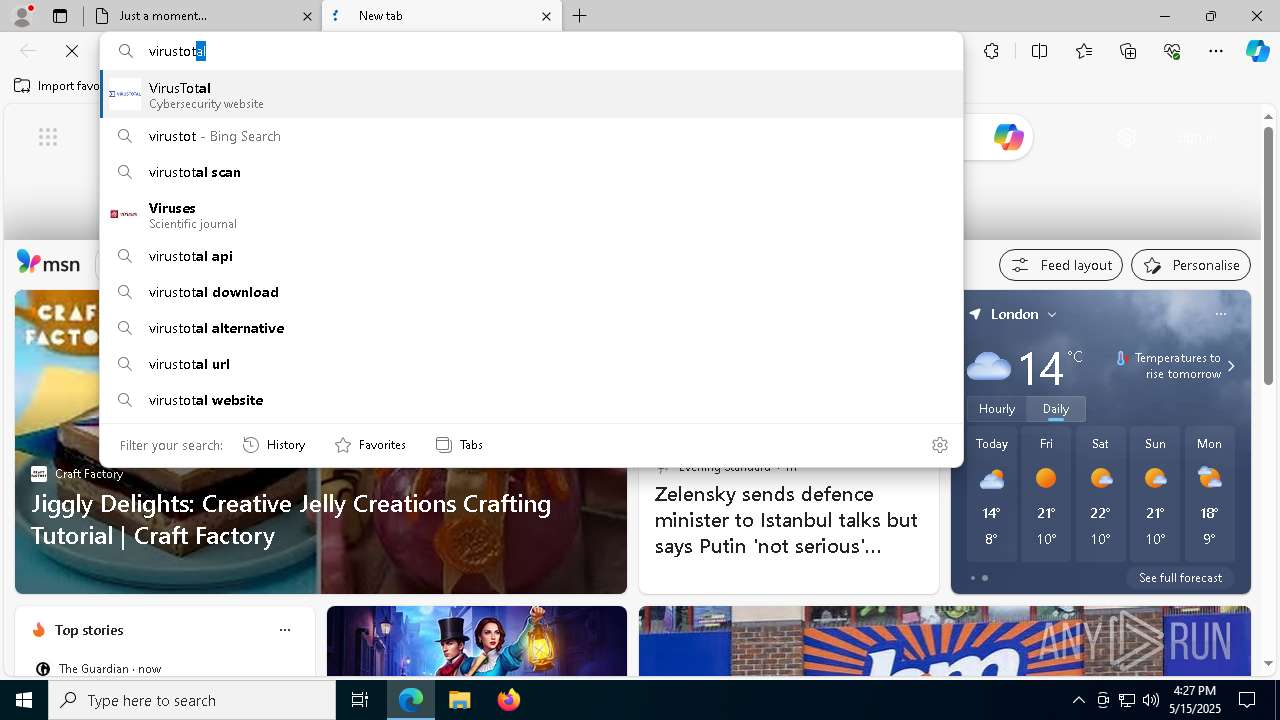
Task: Filter search by Favorites
Action: tap(370, 445)
